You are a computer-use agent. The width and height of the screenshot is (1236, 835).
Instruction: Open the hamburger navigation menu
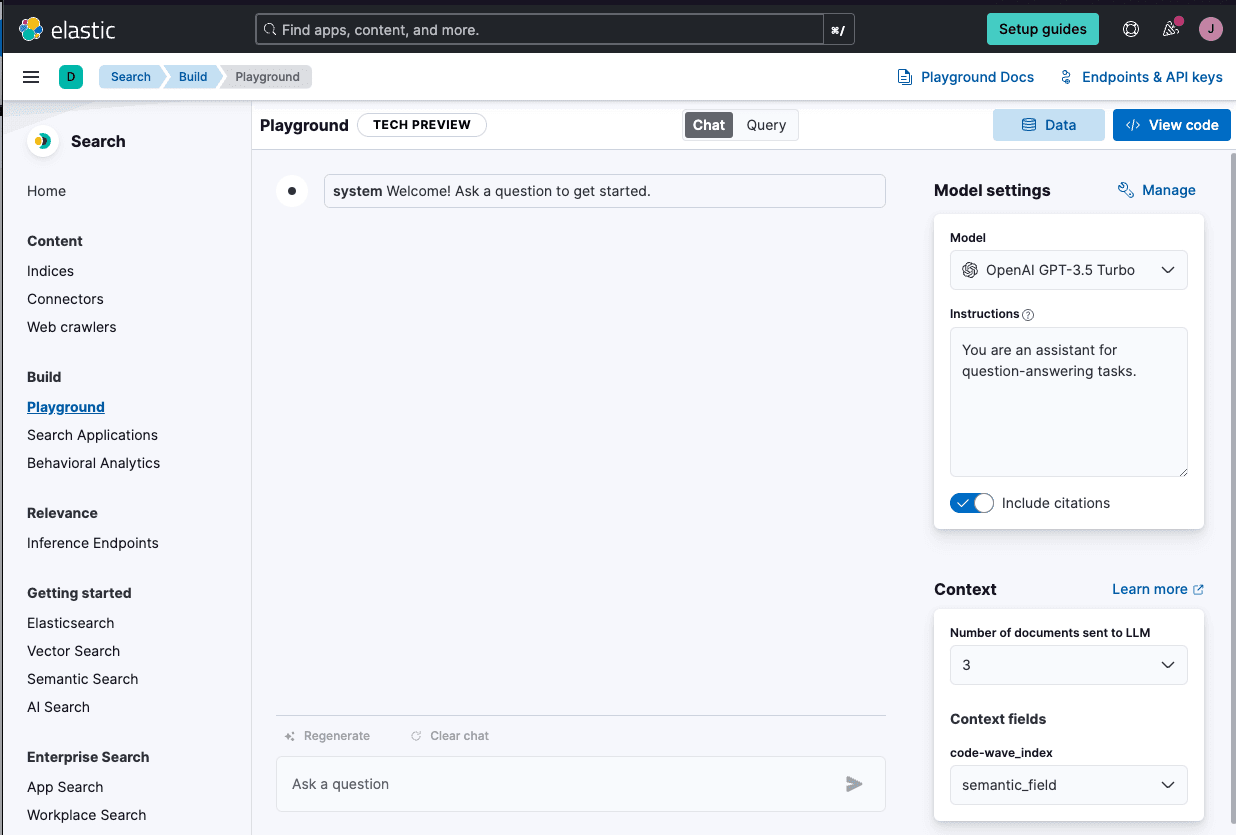coord(31,77)
